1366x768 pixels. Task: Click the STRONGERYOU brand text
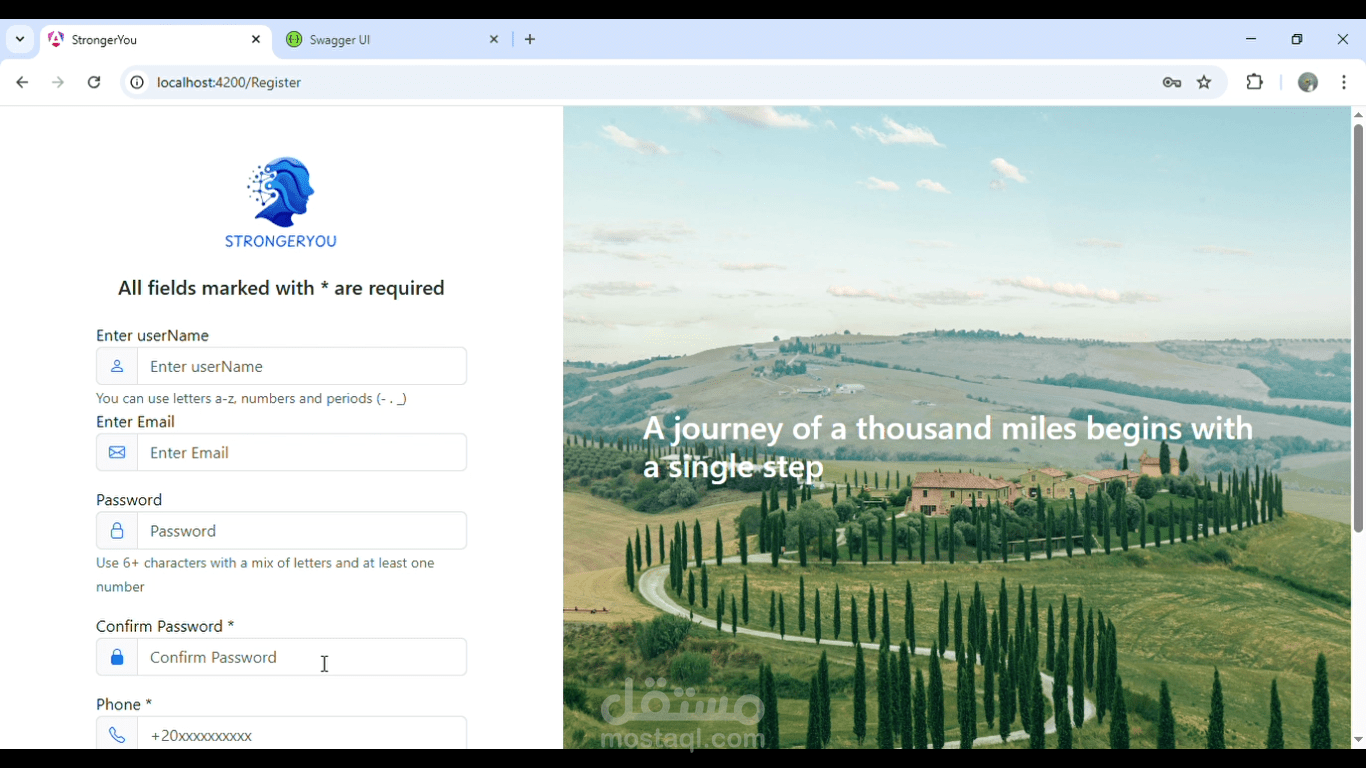click(x=281, y=241)
